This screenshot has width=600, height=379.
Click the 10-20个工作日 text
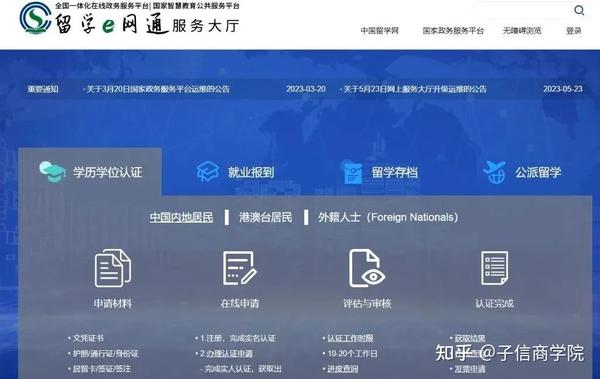[x=352, y=353]
